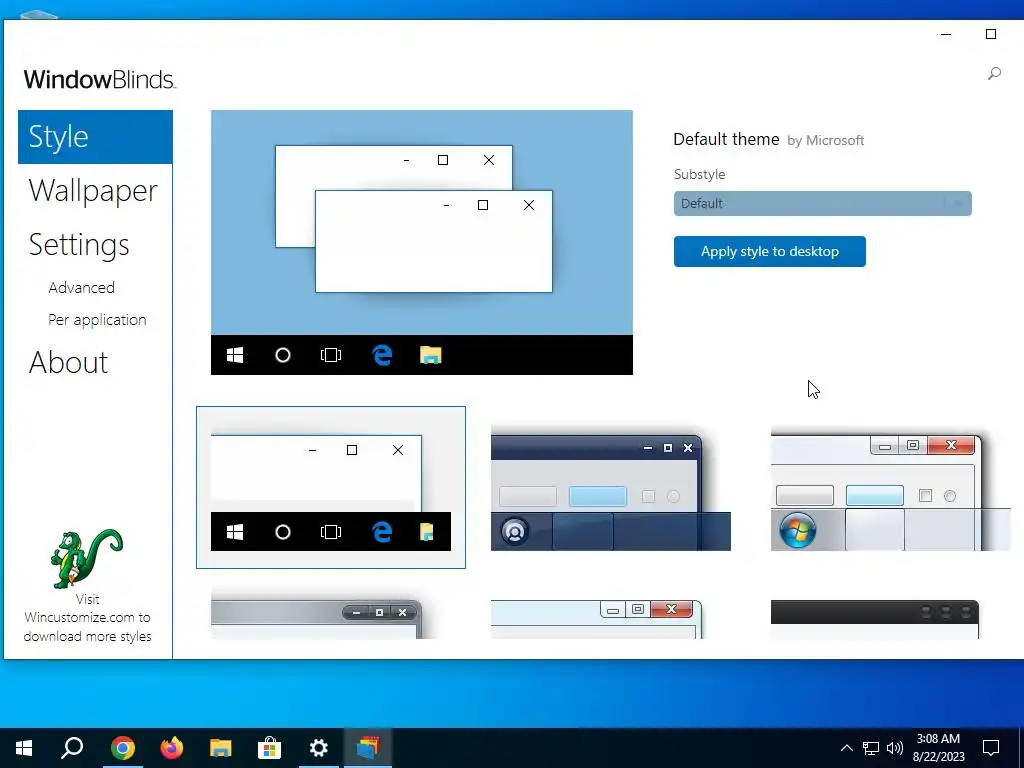Screen dimensions: 1024x768
Task: Open Per application settings
Action: click(97, 320)
